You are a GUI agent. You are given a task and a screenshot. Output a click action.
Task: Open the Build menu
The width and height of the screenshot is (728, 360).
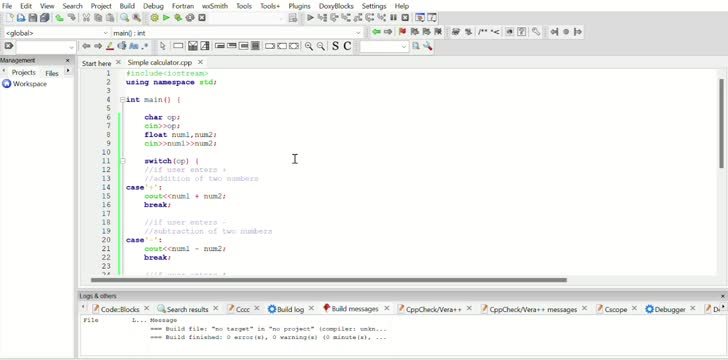pyautogui.click(x=127, y=6)
